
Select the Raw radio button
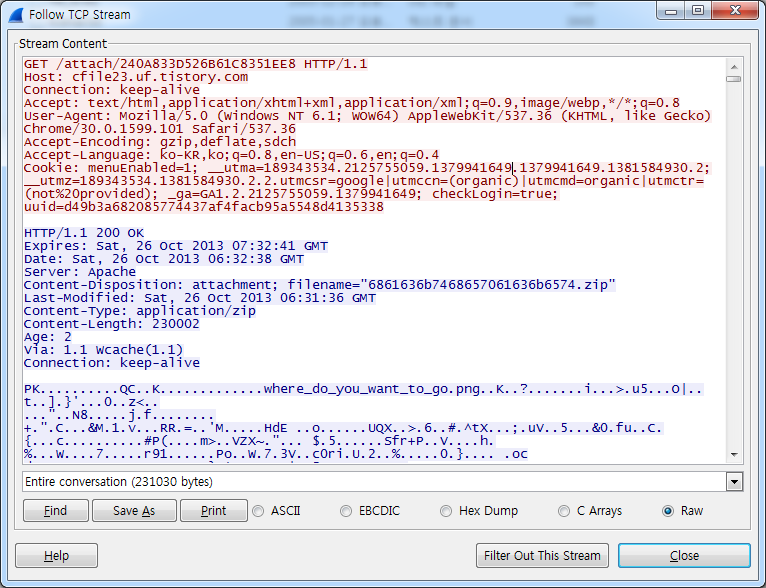click(x=667, y=511)
